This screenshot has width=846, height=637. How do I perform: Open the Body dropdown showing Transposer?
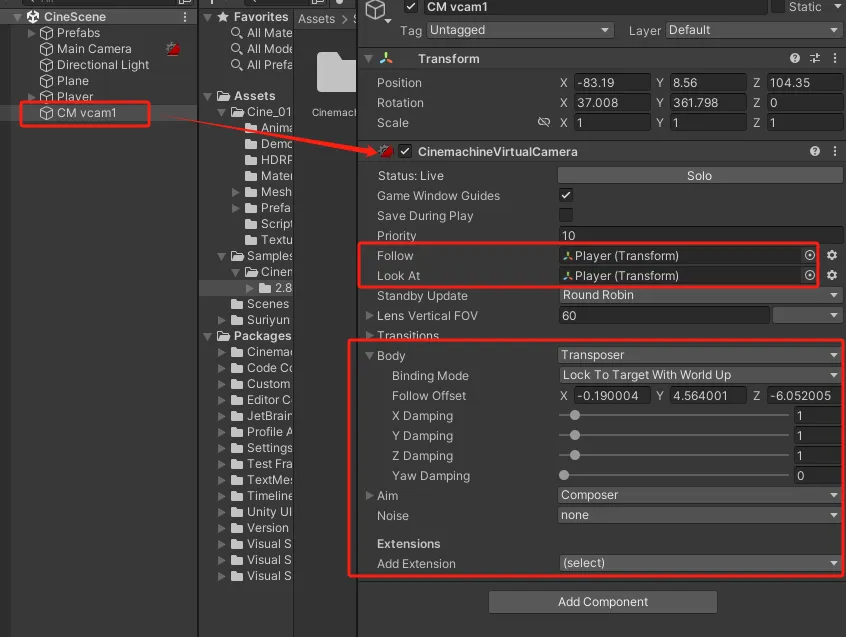(700, 355)
